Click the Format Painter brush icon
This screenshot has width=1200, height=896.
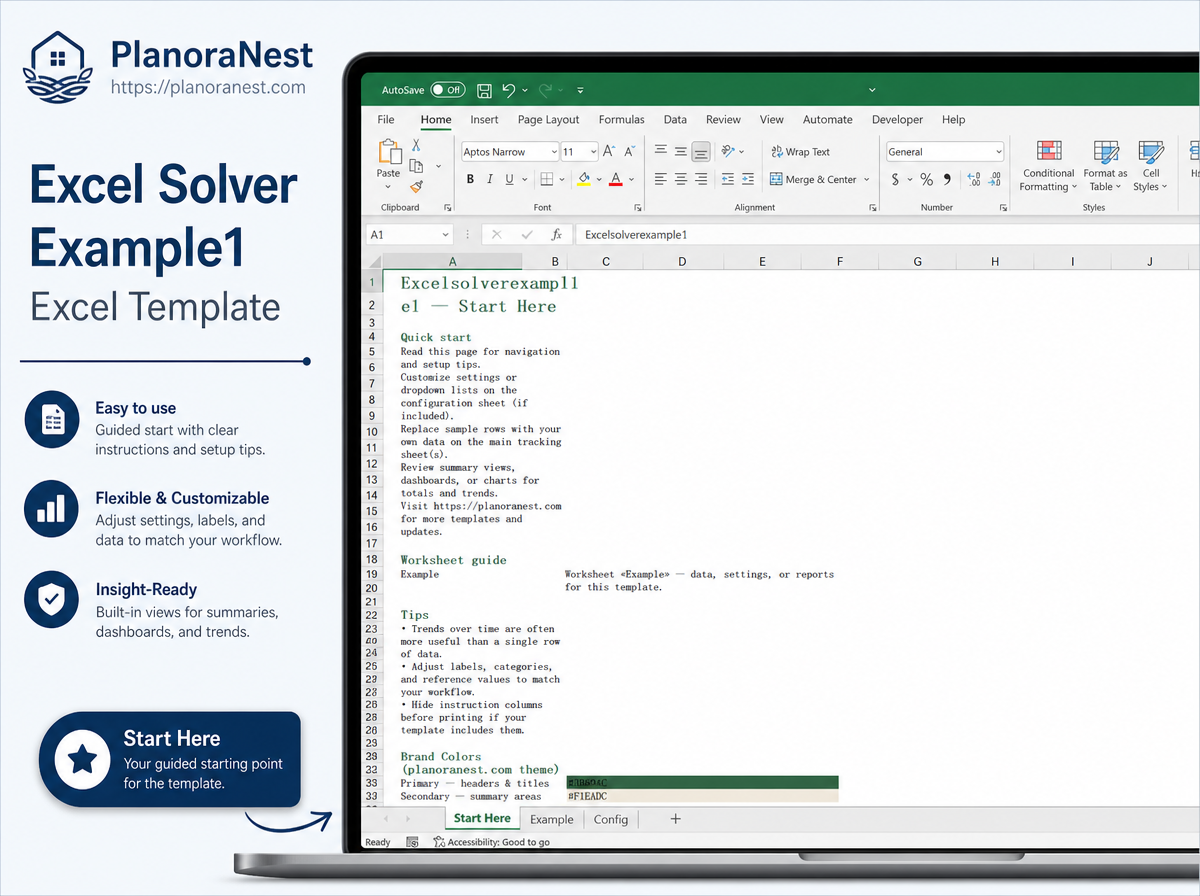416,186
